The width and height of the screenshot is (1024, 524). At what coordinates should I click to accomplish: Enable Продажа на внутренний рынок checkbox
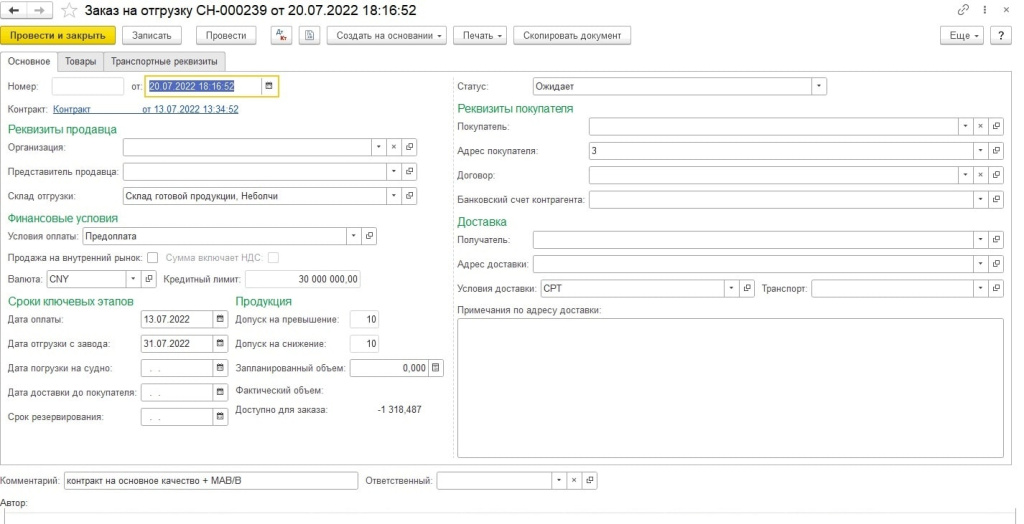[152, 257]
